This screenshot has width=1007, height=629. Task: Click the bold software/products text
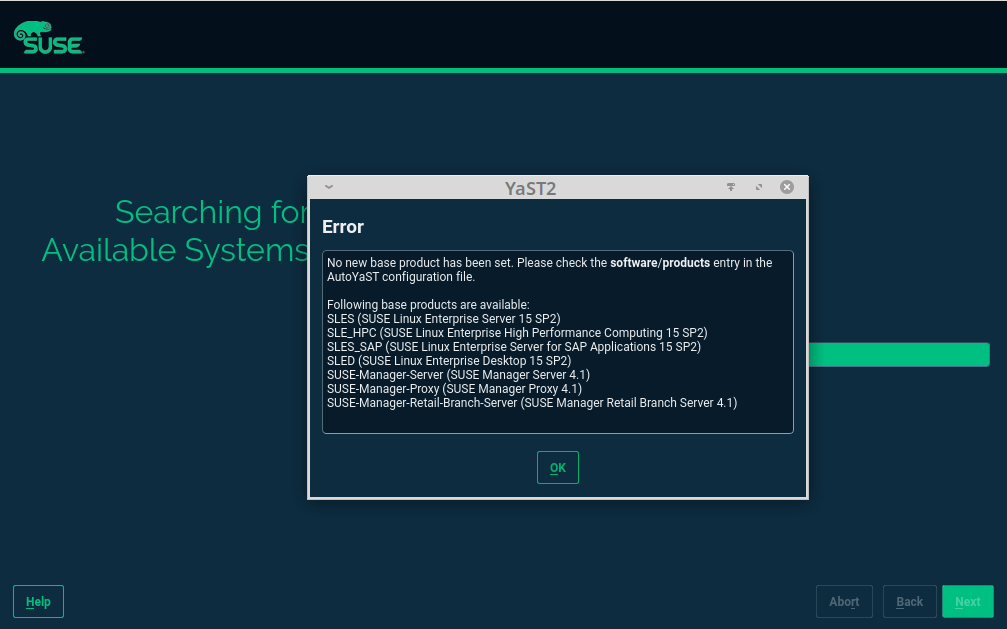point(660,263)
